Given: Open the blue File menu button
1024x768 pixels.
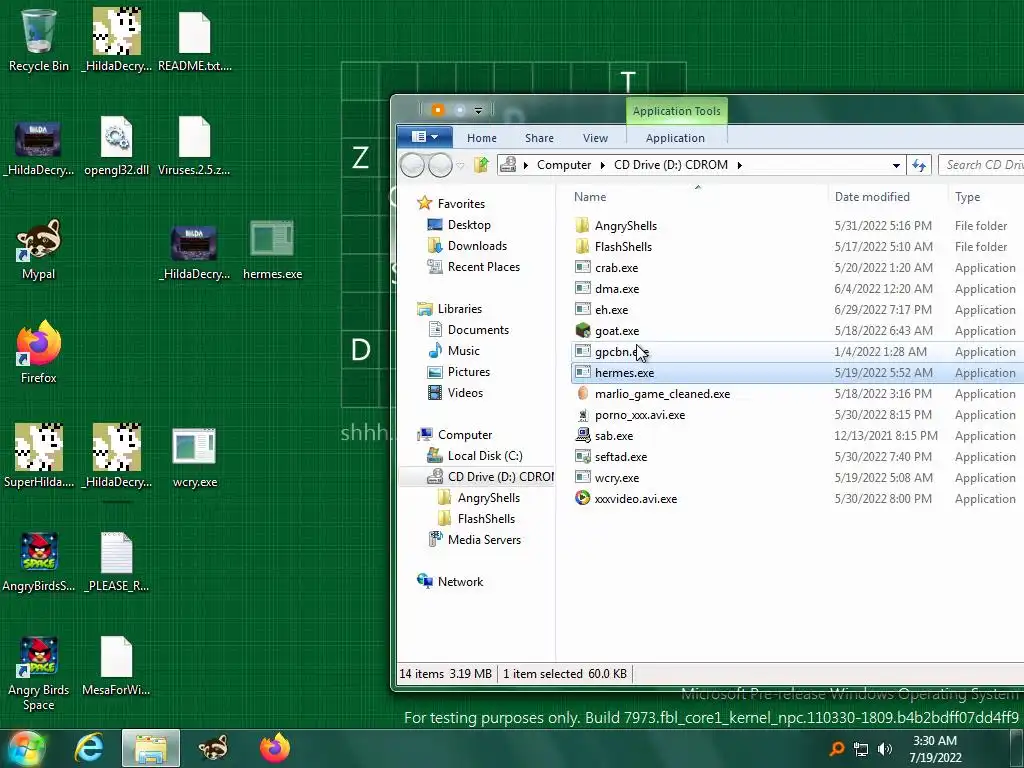Looking at the screenshot, I should click(x=424, y=136).
